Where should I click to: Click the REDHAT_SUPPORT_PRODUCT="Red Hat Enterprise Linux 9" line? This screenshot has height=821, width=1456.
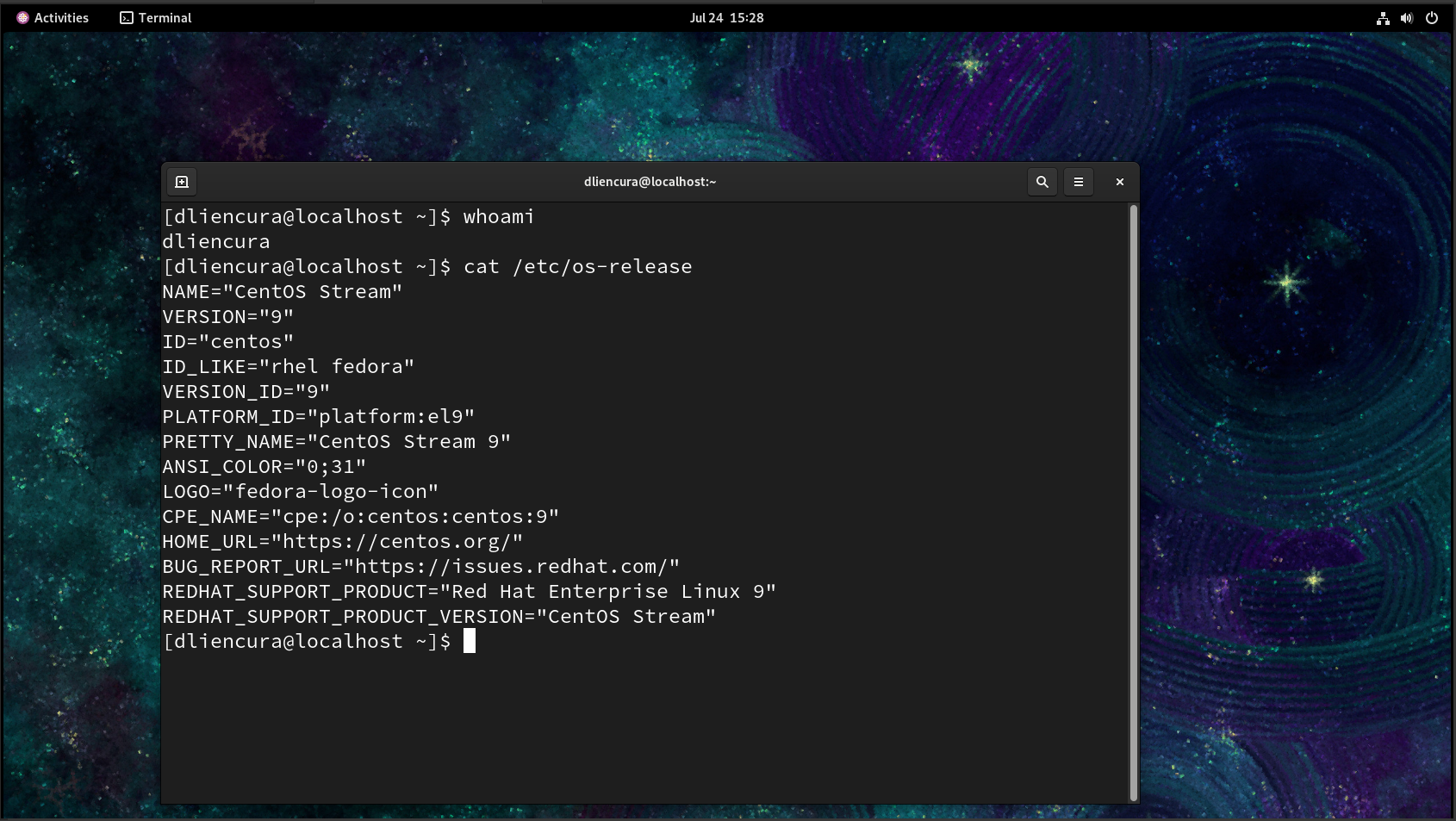coord(470,592)
